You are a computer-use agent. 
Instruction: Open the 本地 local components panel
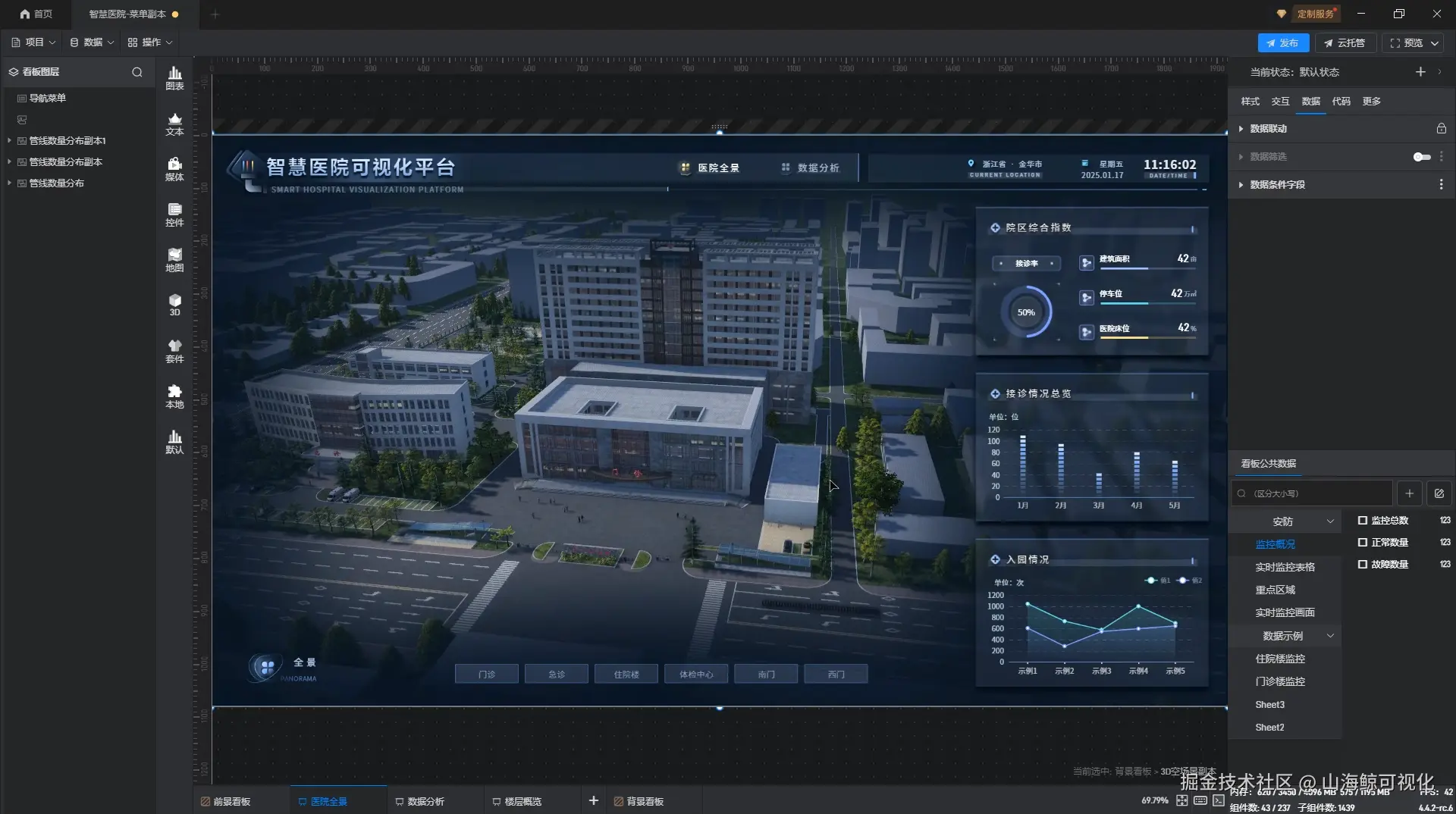174,397
